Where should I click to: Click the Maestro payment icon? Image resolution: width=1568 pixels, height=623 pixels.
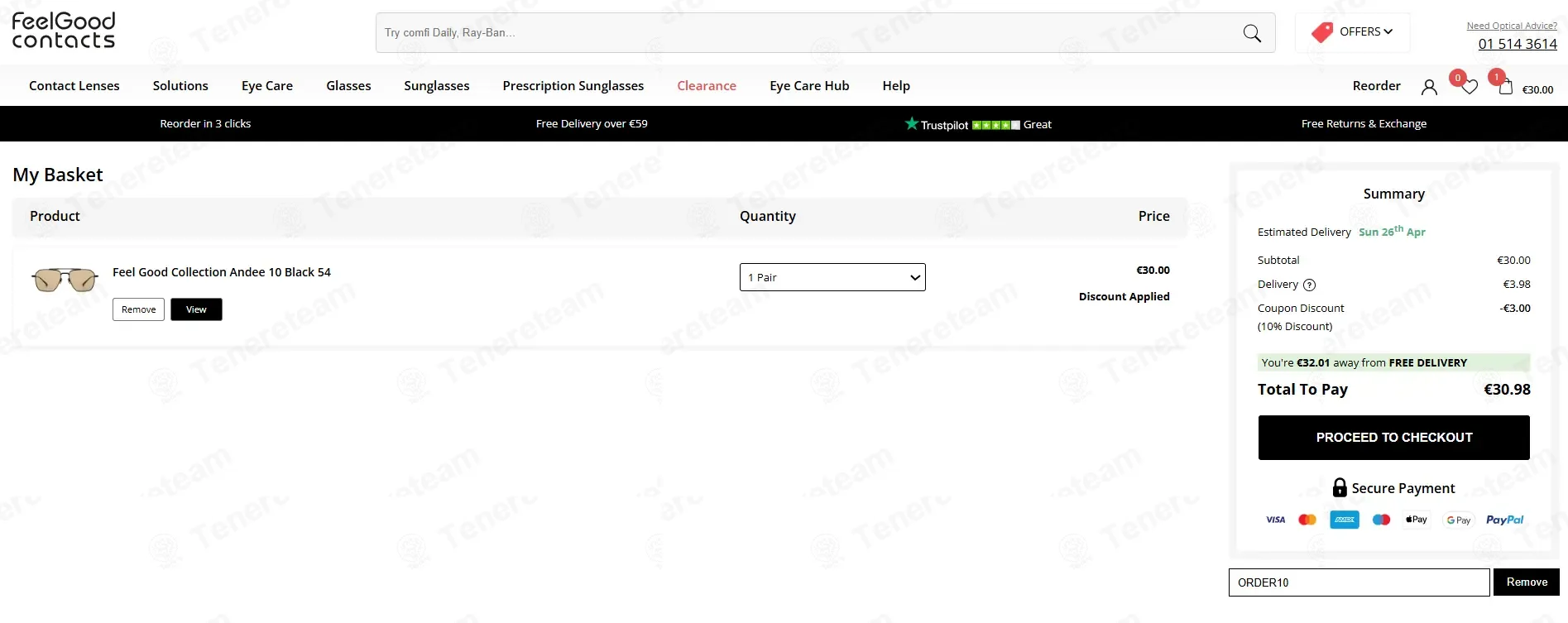[x=1382, y=520]
